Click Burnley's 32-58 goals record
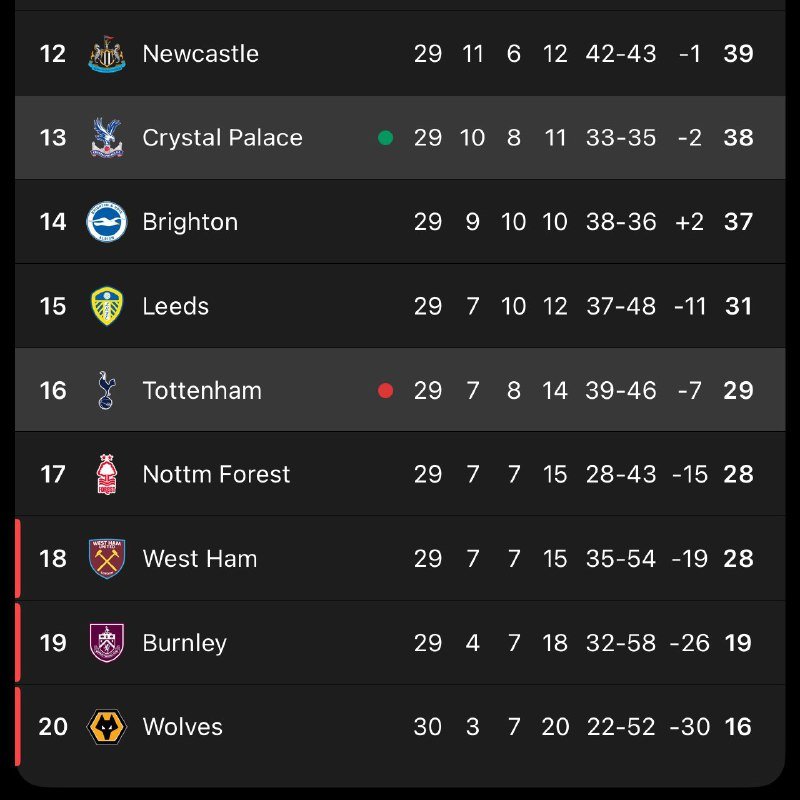The image size is (800, 800). pyautogui.click(x=621, y=642)
